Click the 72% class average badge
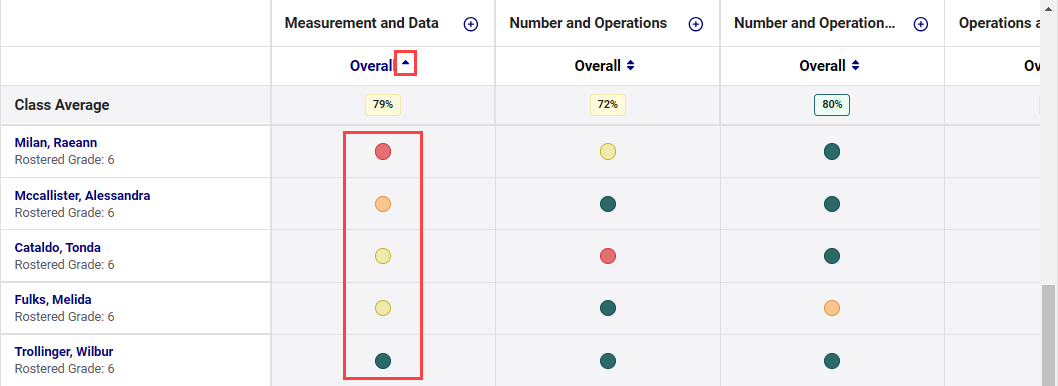This screenshot has width=1058, height=386. 608,105
